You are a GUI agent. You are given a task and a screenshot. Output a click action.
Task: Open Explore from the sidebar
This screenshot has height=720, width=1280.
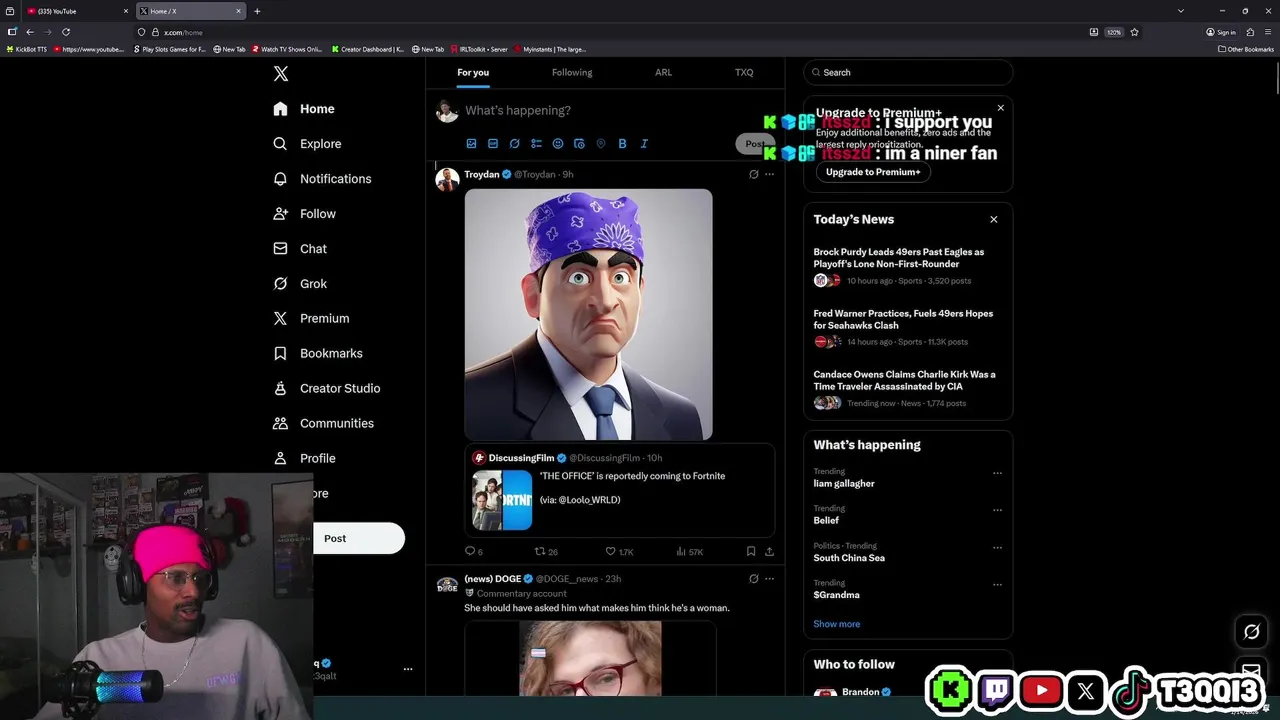coord(307,144)
